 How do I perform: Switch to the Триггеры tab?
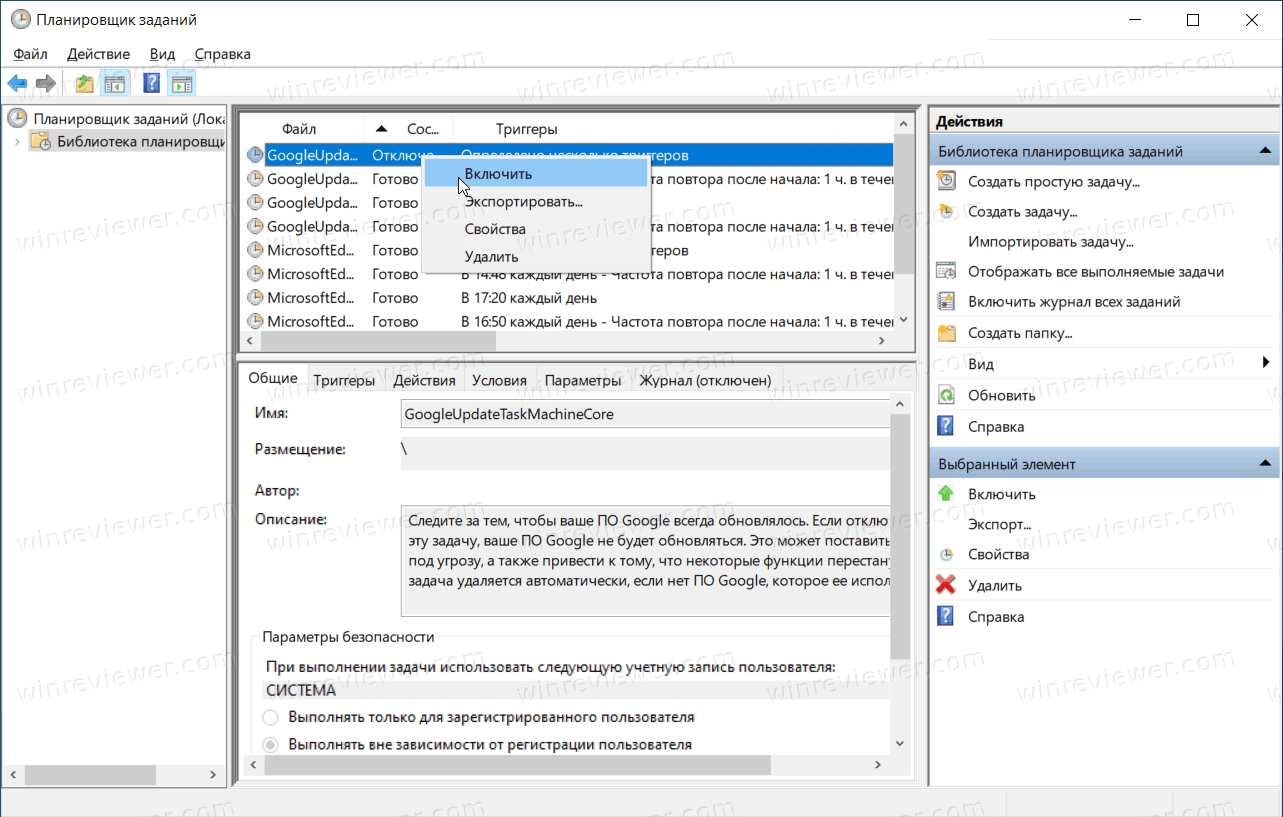pos(344,380)
